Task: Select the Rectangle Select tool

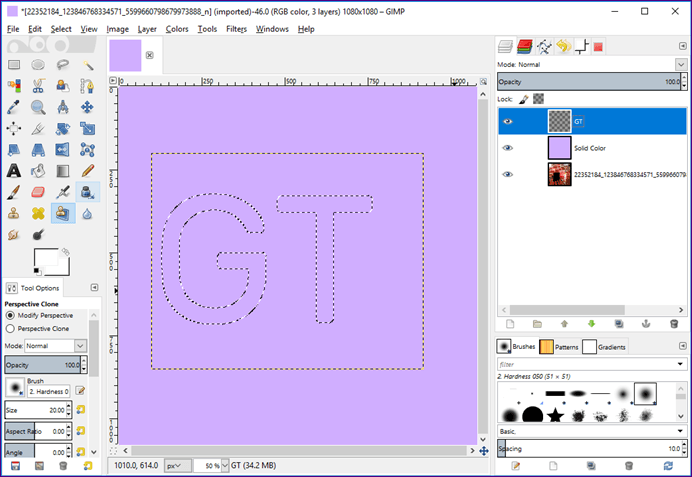Action: pos(14,65)
